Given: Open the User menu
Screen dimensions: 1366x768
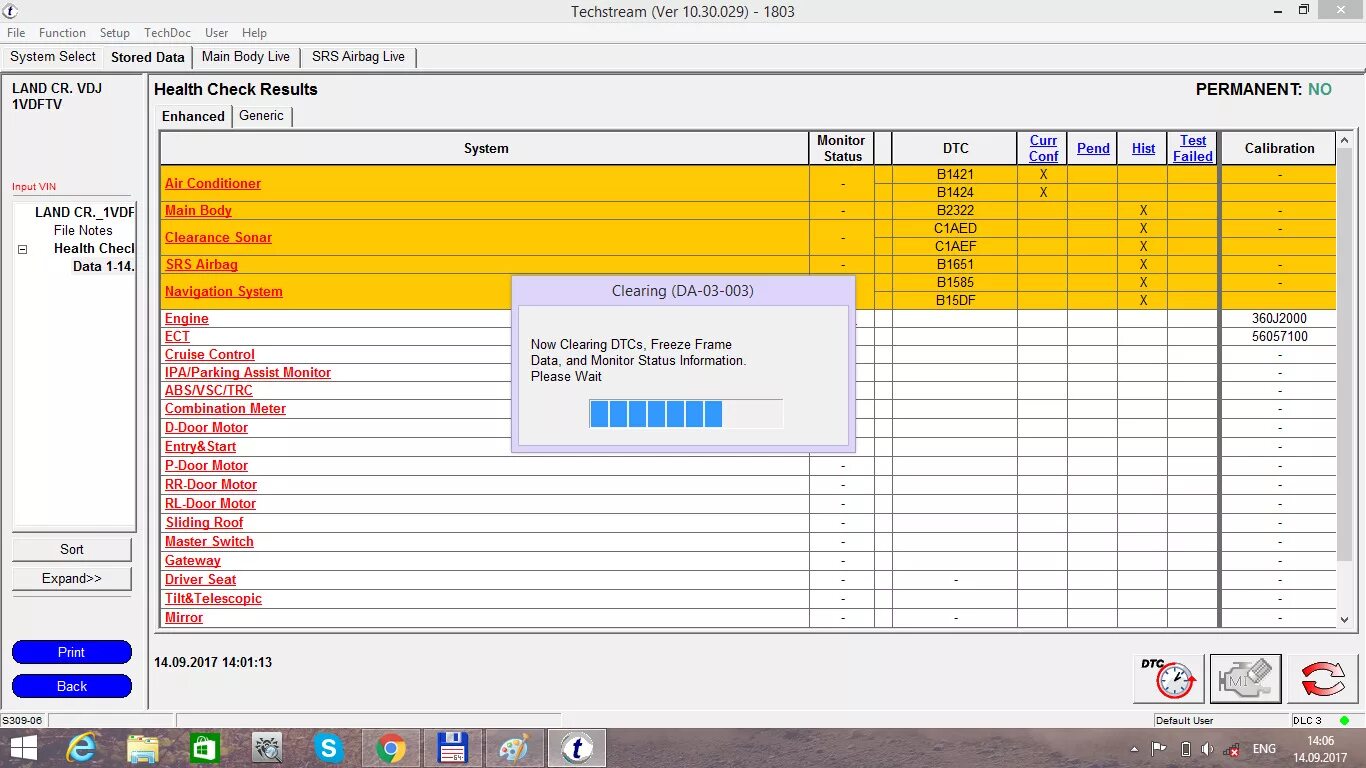Looking at the screenshot, I should pyautogui.click(x=217, y=33).
